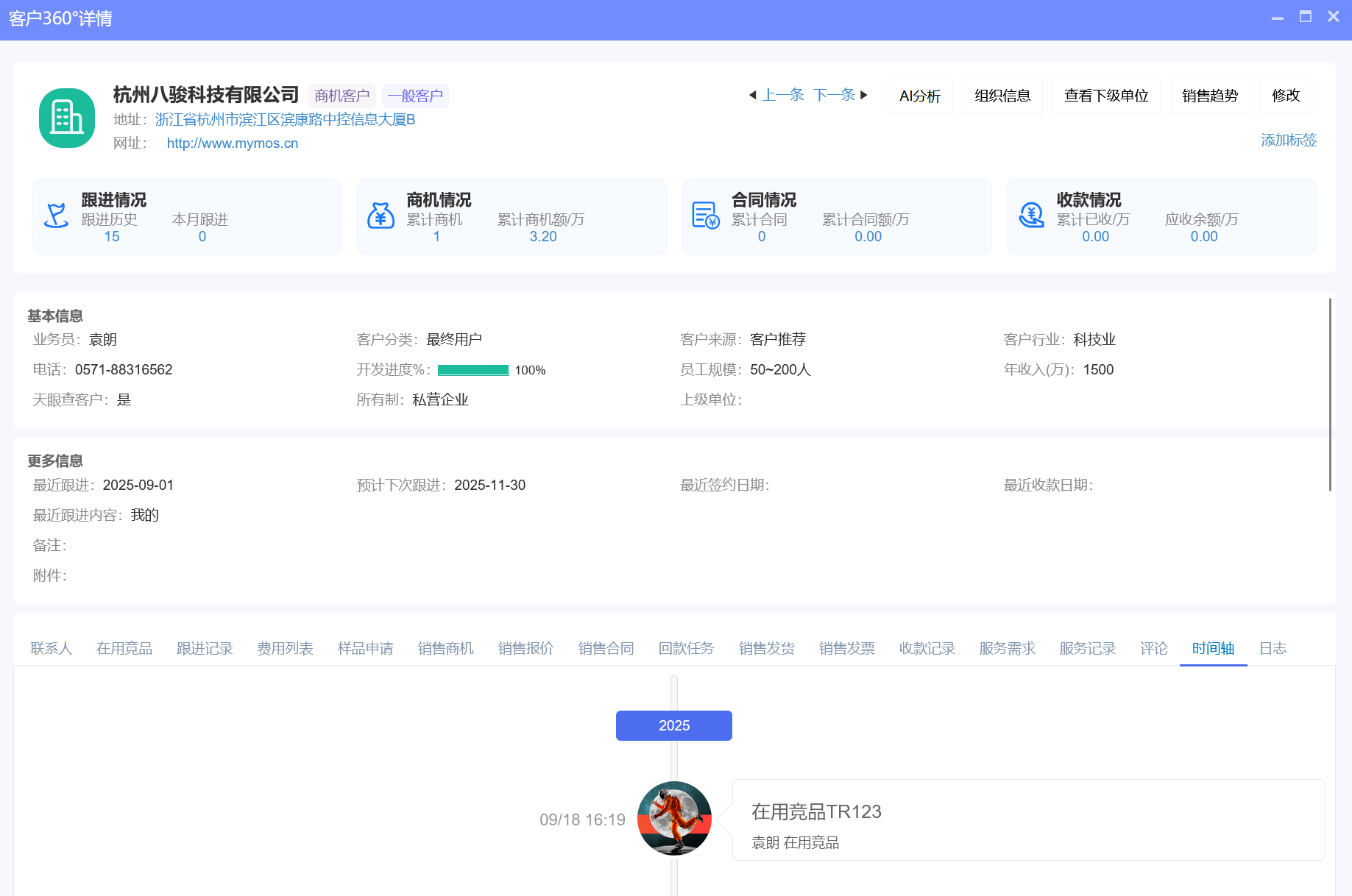This screenshot has height=896, width=1352.
Task: Open the 日志 log tab
Action: click(x=1273, y=648)
